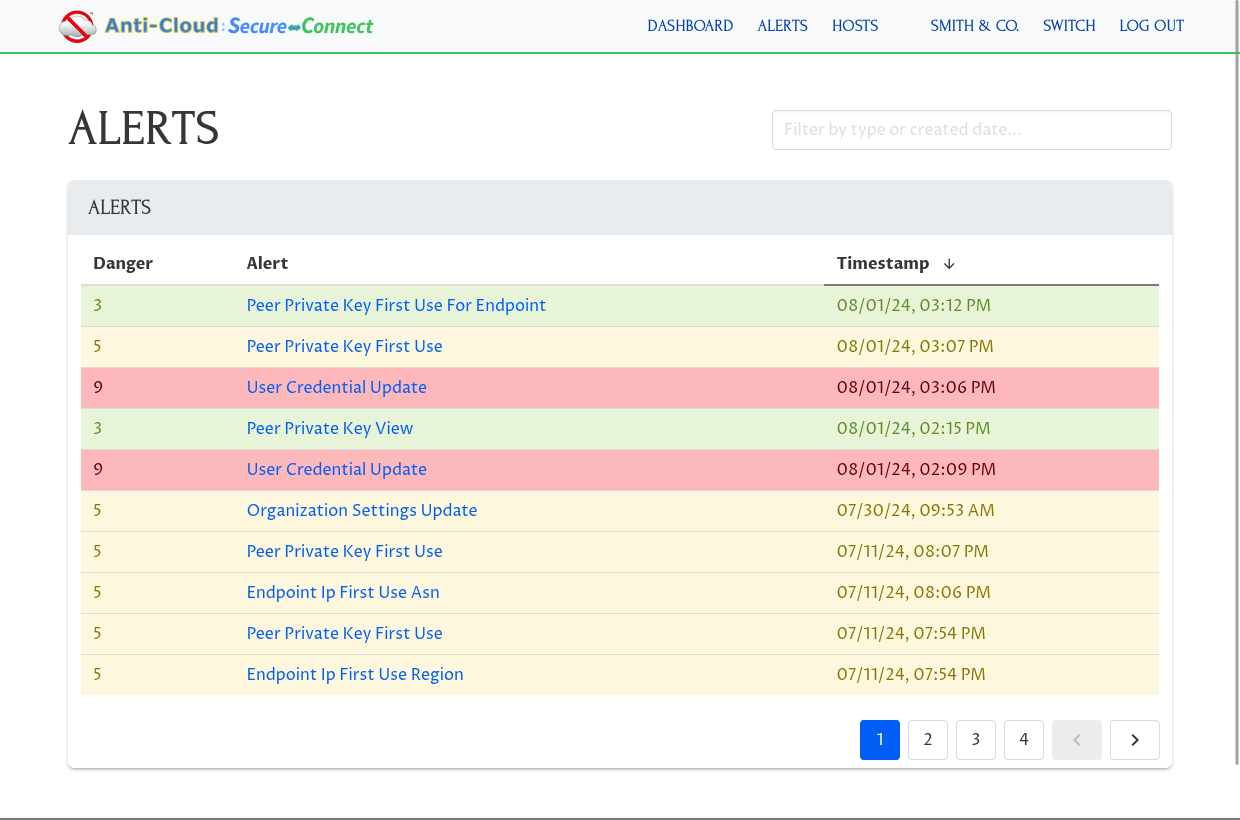Click the disabled previous page arrow

[x=1077, y=740]
